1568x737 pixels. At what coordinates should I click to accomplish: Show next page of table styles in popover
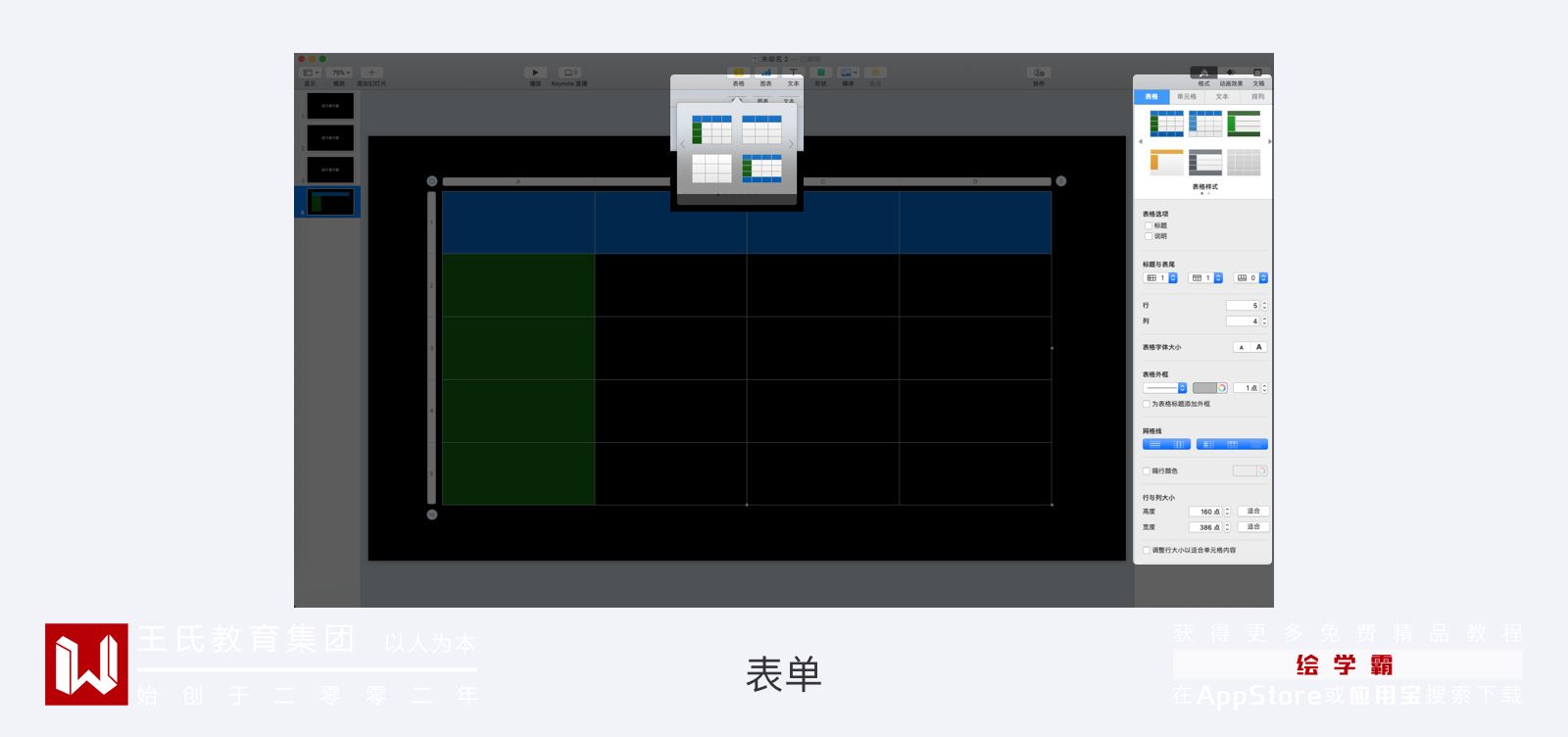(x=791, y=144)
